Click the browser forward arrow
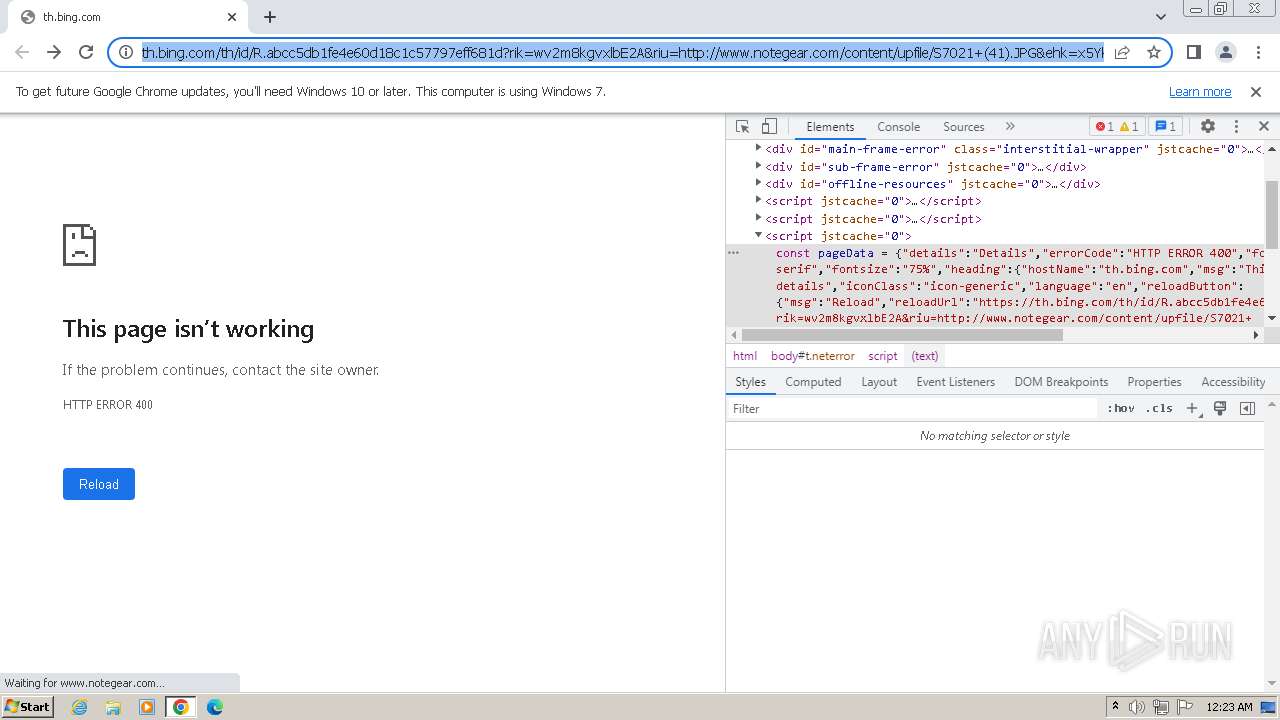The height and width of the screenshot is (720, 1280). (54, 52)
